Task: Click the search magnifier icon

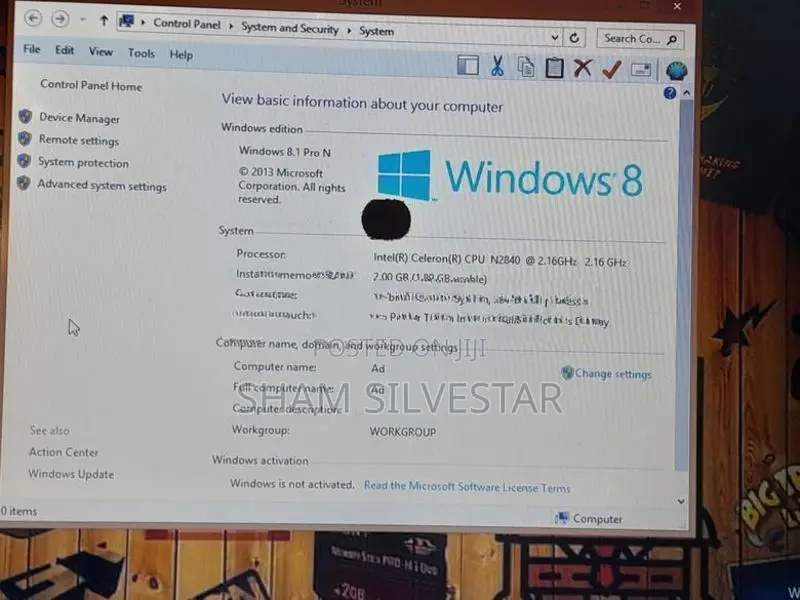Action: click(672, 40)
